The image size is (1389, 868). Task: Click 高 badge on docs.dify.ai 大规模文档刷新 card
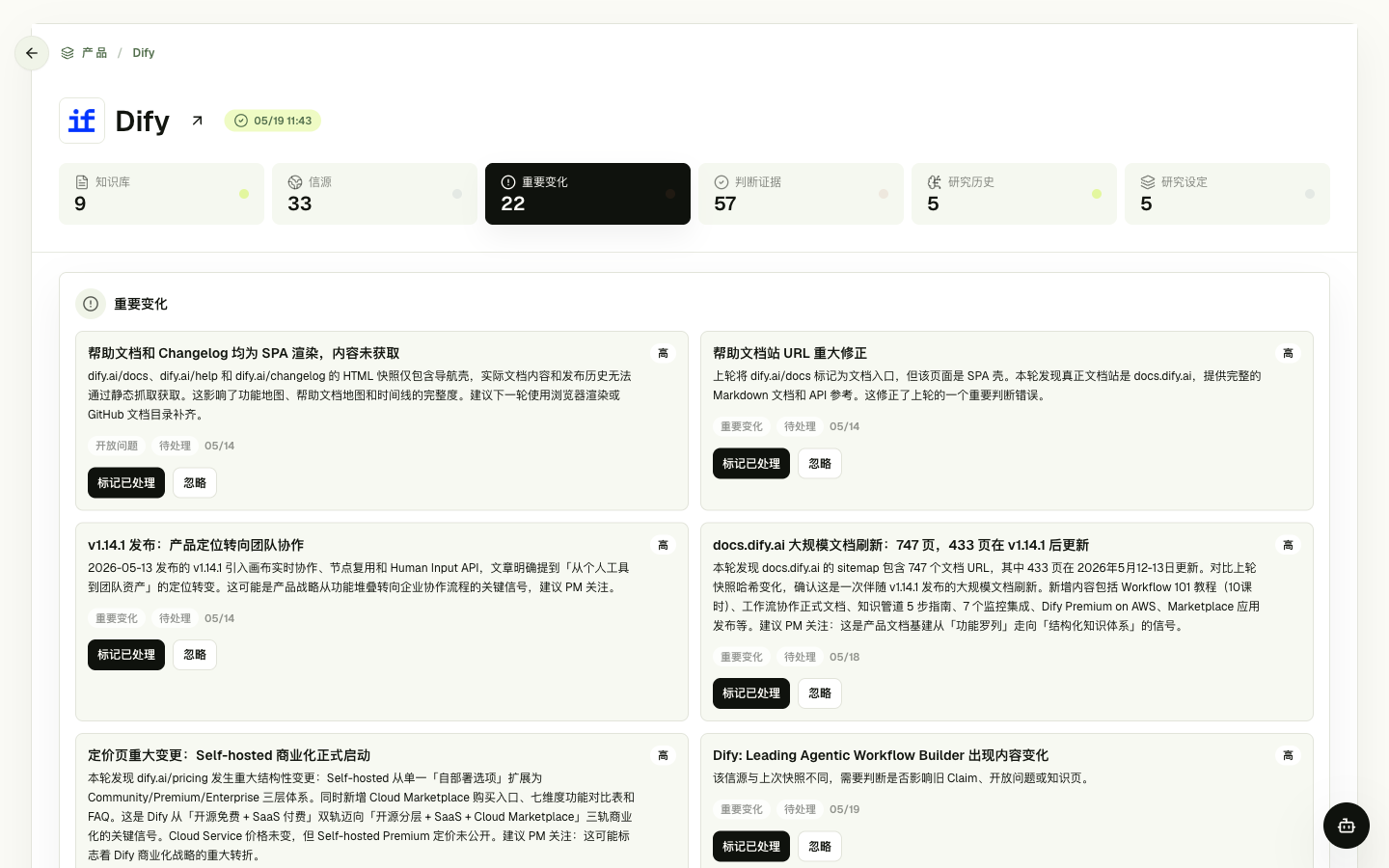[1288, 545]
